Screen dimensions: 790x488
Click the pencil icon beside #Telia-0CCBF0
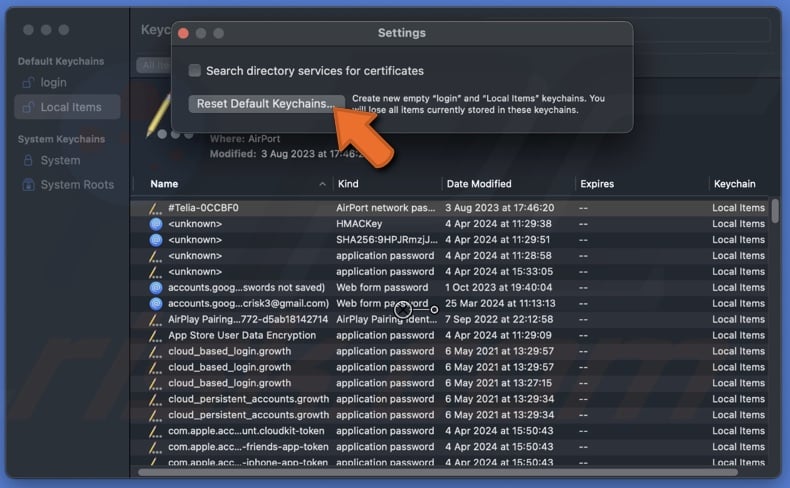click(155, 208)
